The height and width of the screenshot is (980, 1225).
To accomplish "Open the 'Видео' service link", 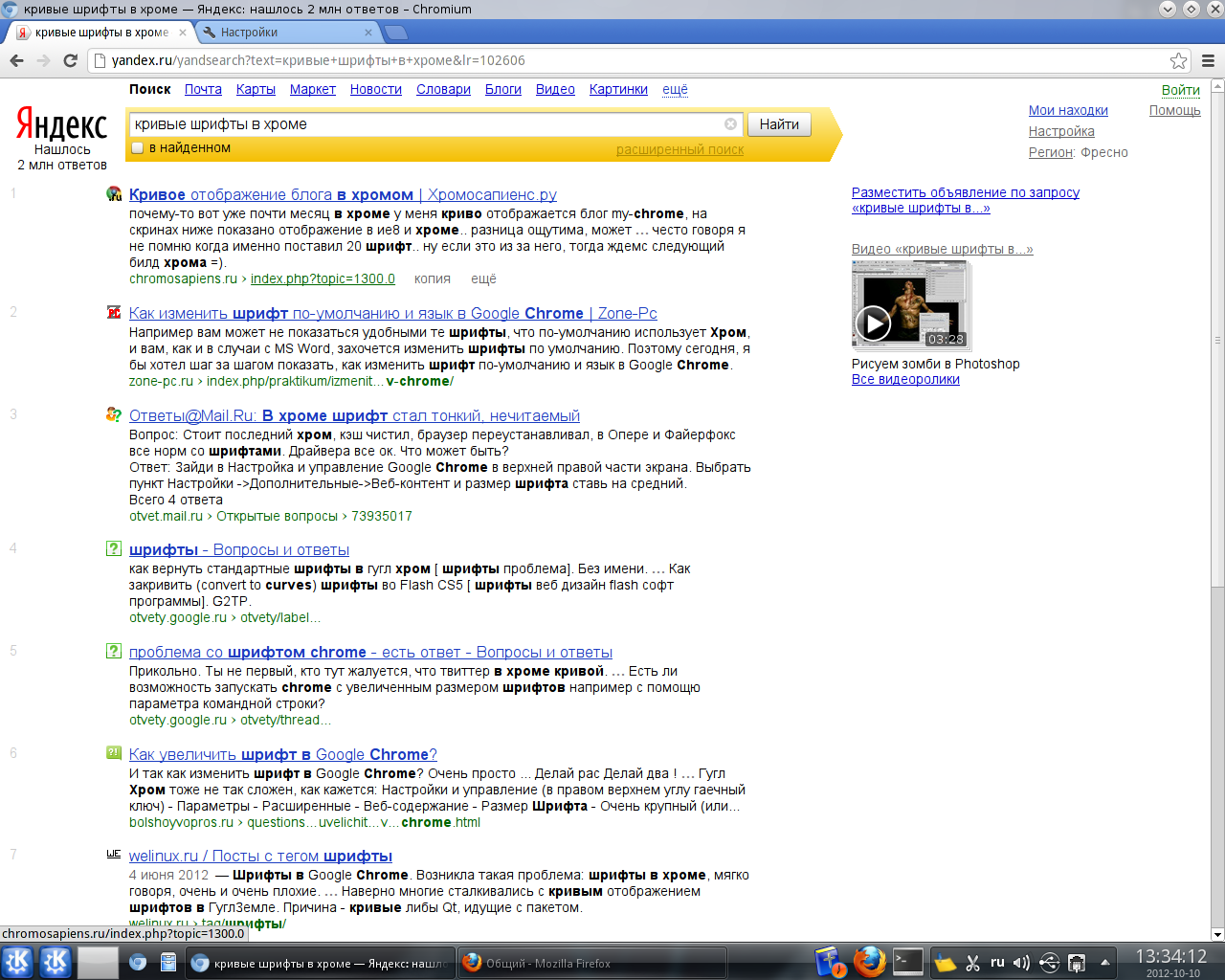I will pyautogui.click(x=555, y=89).
